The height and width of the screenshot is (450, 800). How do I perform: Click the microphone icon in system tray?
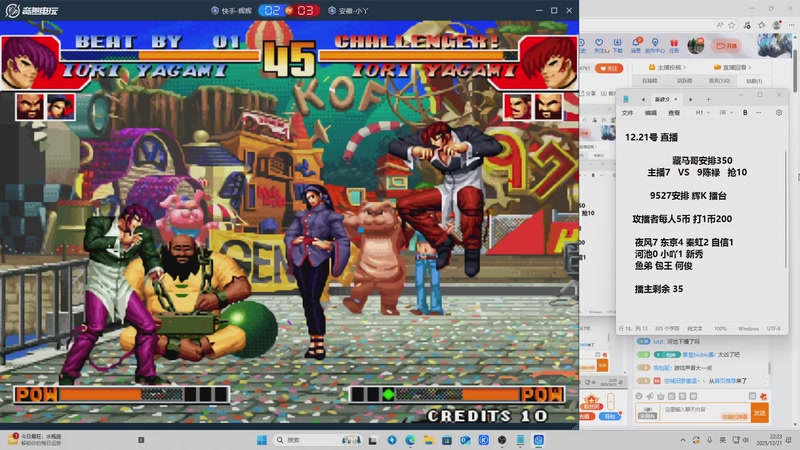point(709,440)
